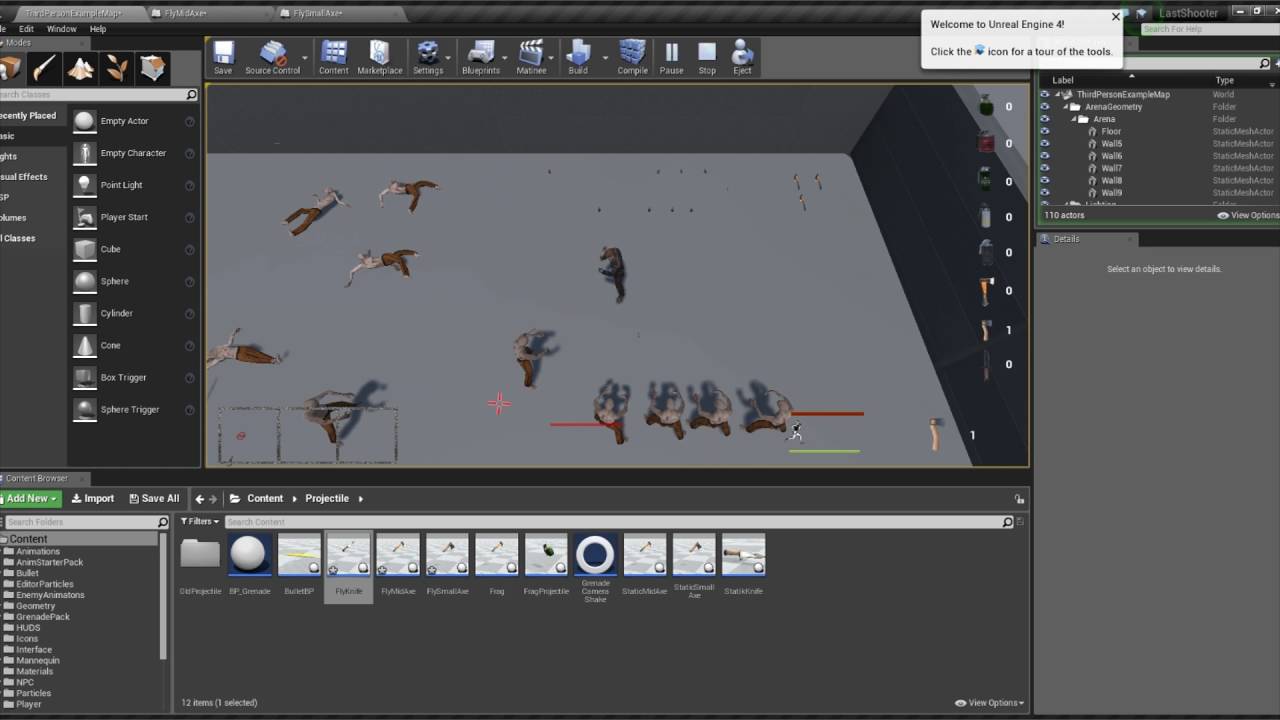Expand the arrow after Projectile breadcrumb
Viewport: 1280px width, 720px height.
click(361, 498)
